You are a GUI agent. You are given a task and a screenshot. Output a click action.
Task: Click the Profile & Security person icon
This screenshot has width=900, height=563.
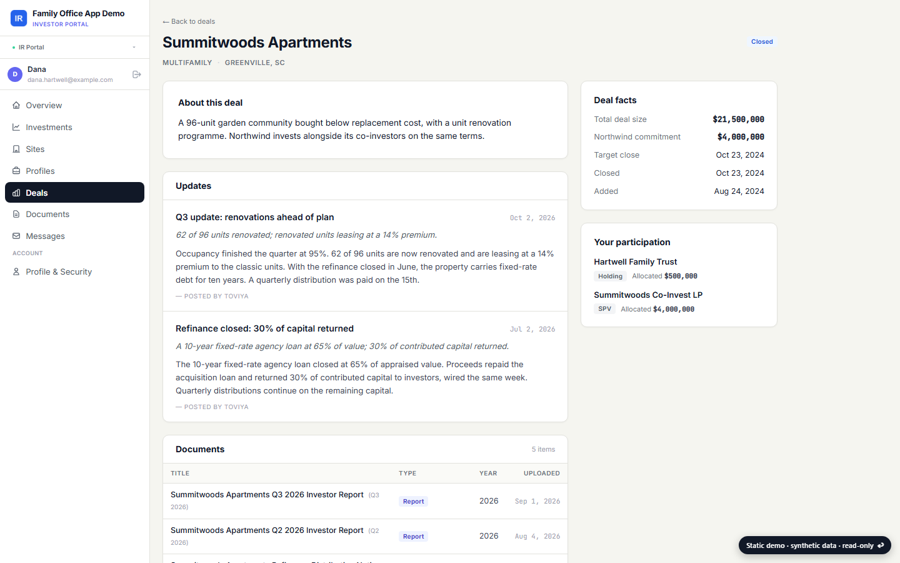[16, 271]
